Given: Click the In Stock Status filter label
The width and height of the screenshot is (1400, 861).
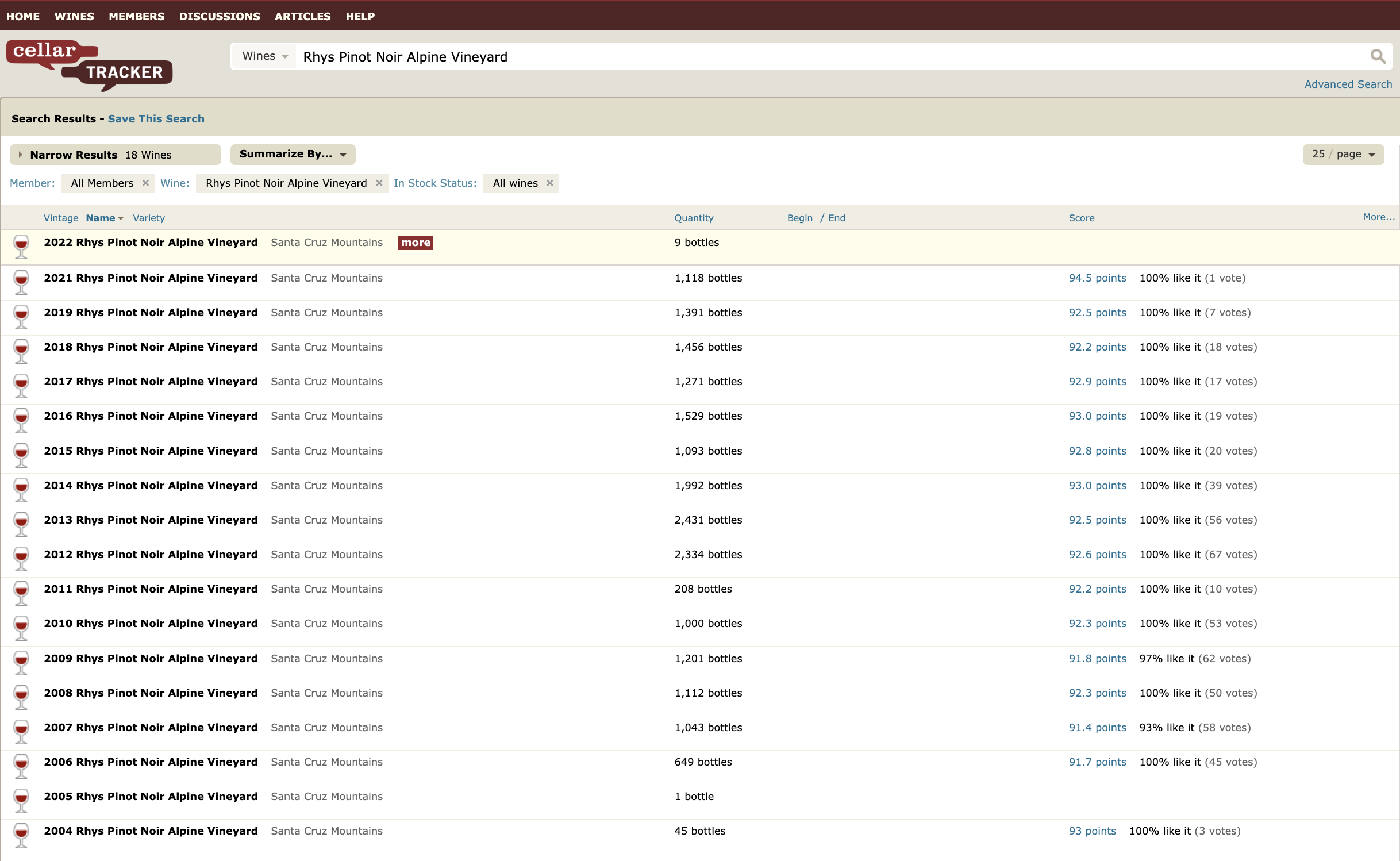Looking at the screenshot, I should (x=435, y=183).
